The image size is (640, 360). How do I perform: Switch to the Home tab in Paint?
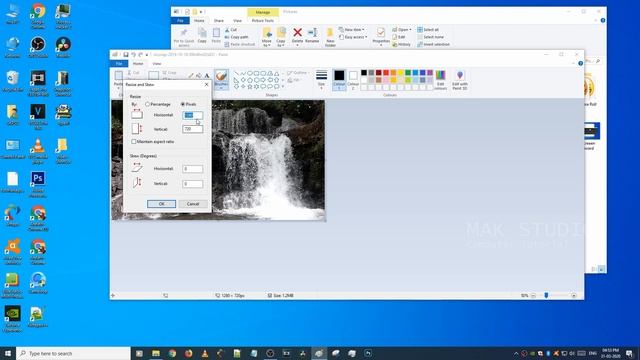click(x=138, y=64)
